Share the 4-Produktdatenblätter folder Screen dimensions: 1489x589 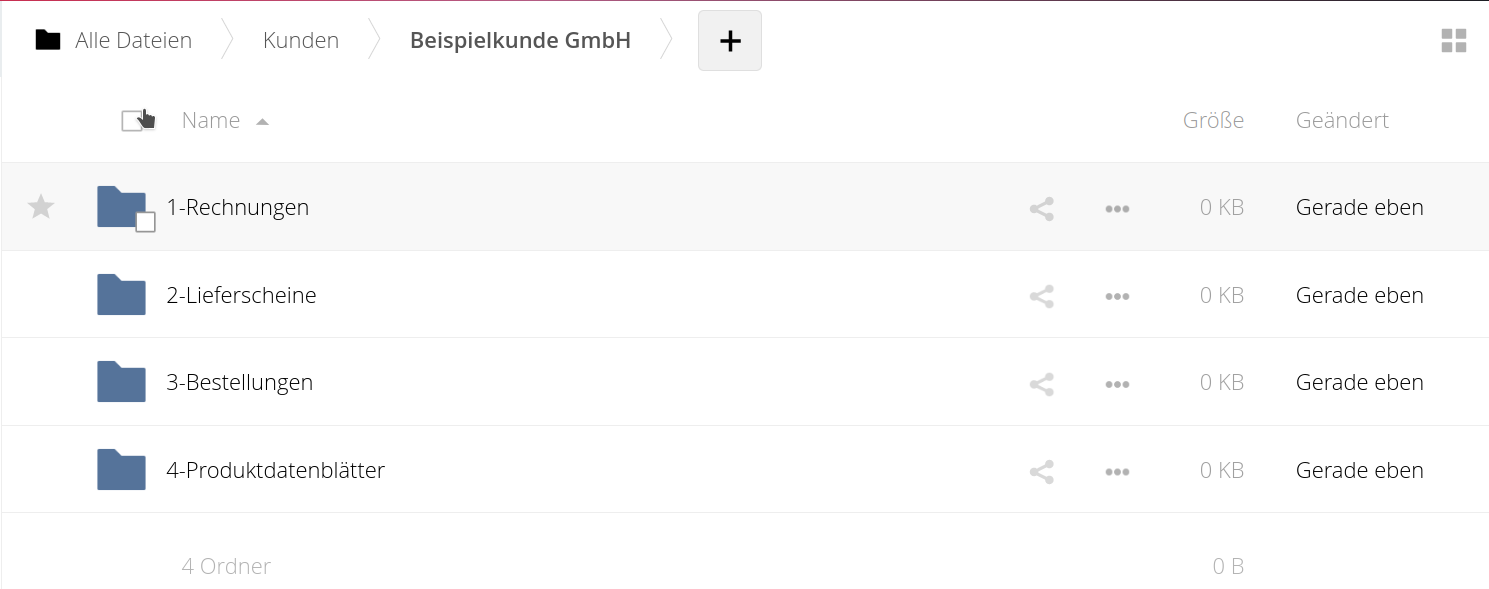pos(1041,471)
